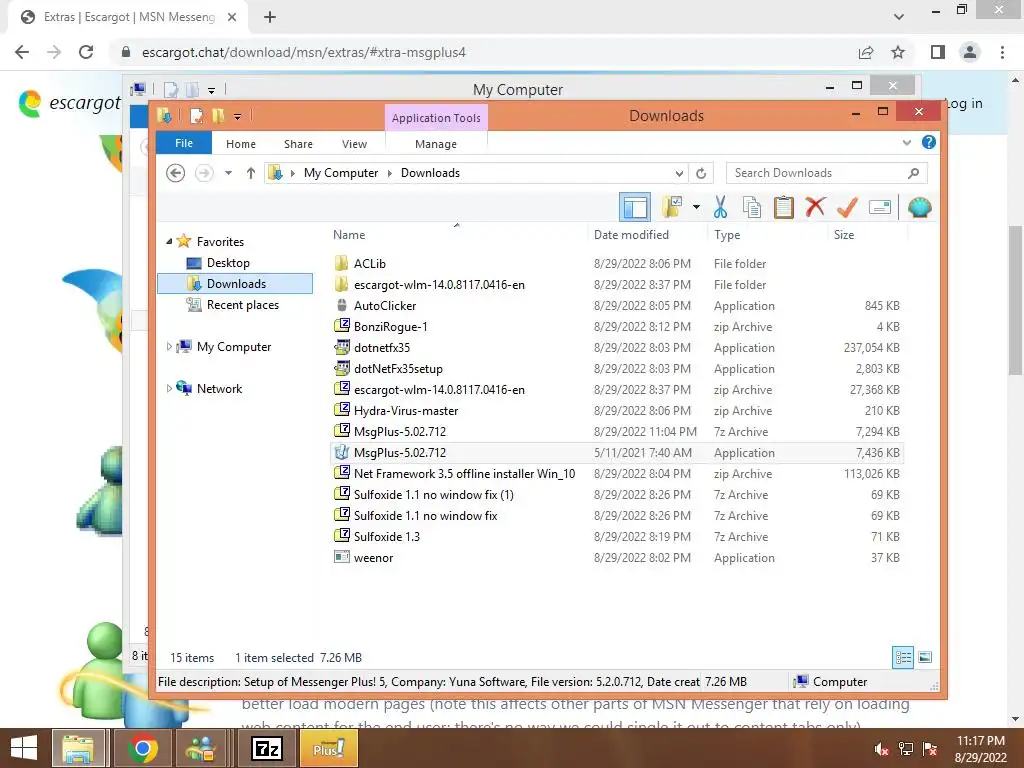Open a new Chrome tab

click(x=270, y=17)
